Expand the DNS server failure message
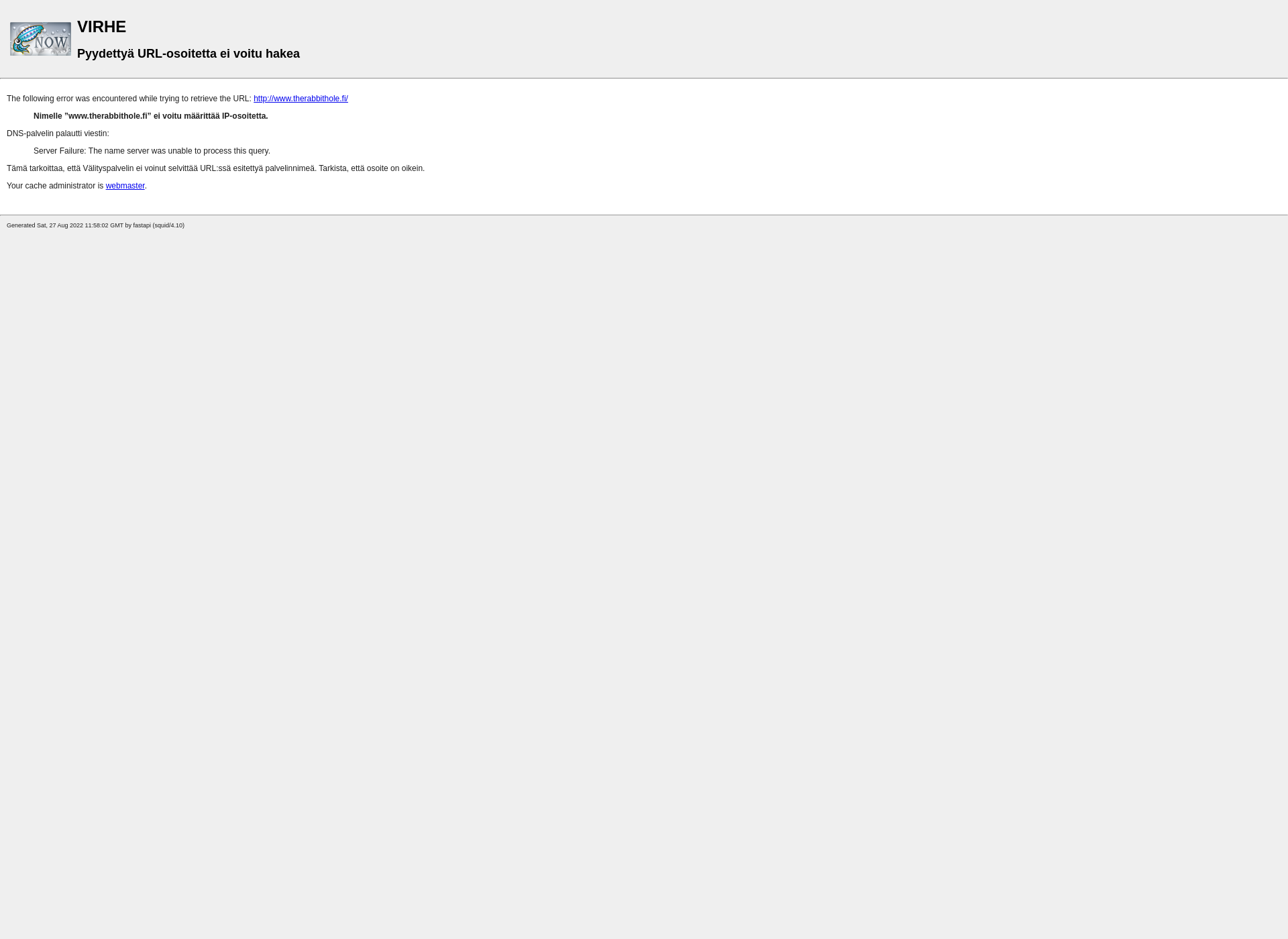 151,150
